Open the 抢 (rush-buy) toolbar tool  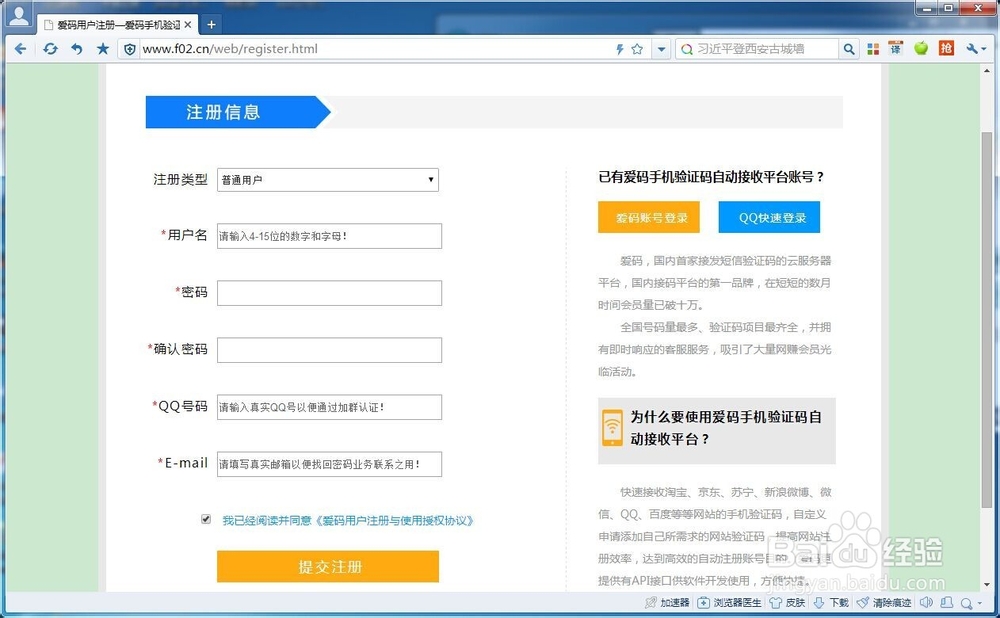click(x=946, y=48)
